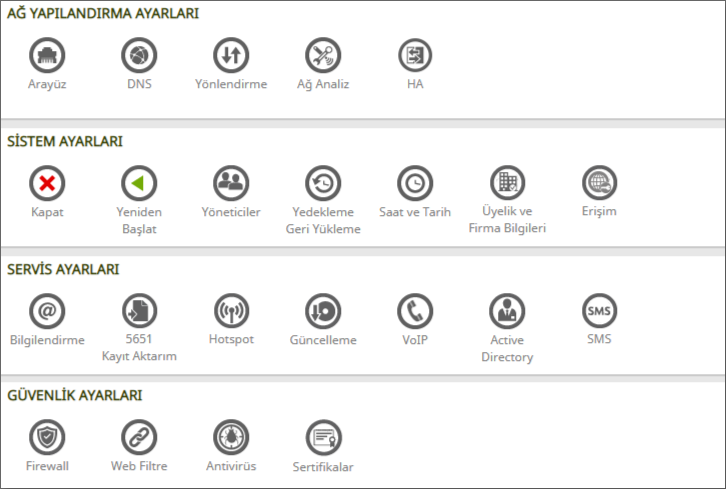Open the Hotspot settings icon

[x=231, y=310]
